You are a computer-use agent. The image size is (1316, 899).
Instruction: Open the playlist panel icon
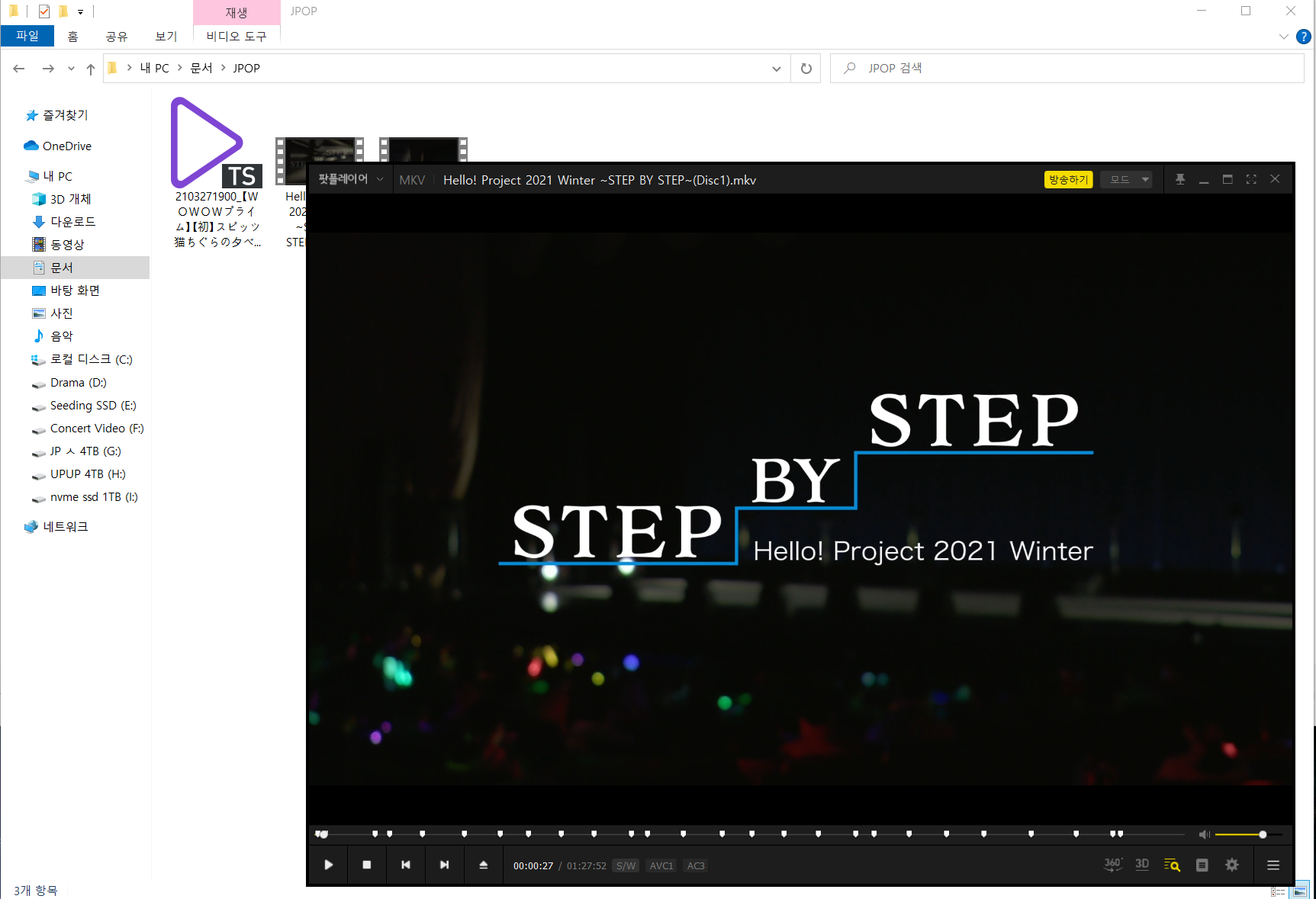(1202, 865)
